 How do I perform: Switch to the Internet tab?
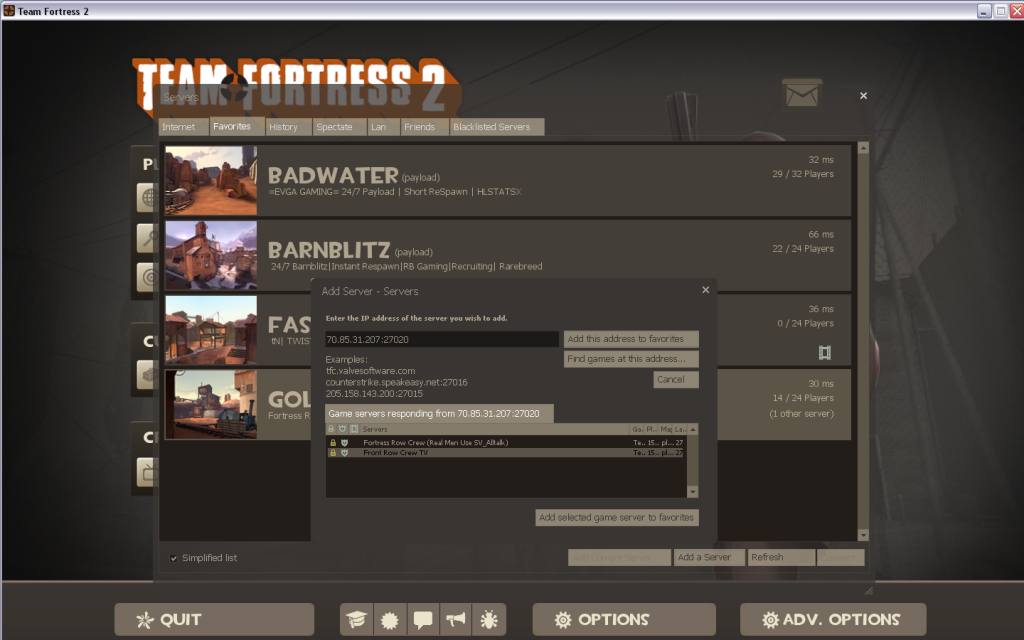[179, 127]
